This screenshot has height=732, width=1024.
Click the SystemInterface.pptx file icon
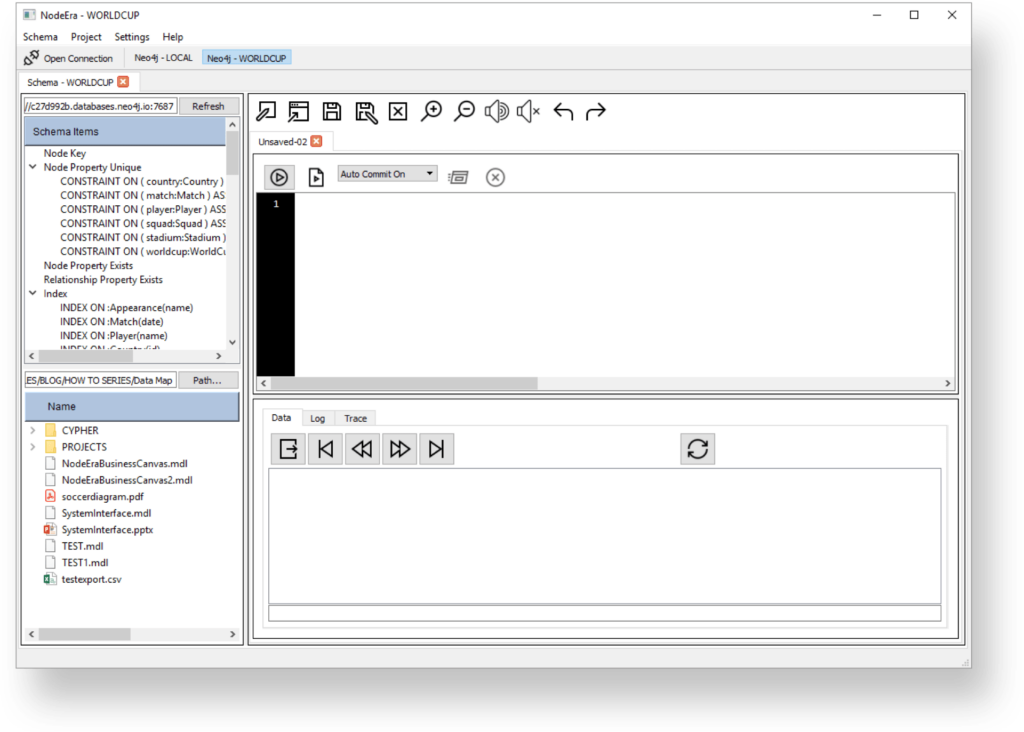[50, 530]
